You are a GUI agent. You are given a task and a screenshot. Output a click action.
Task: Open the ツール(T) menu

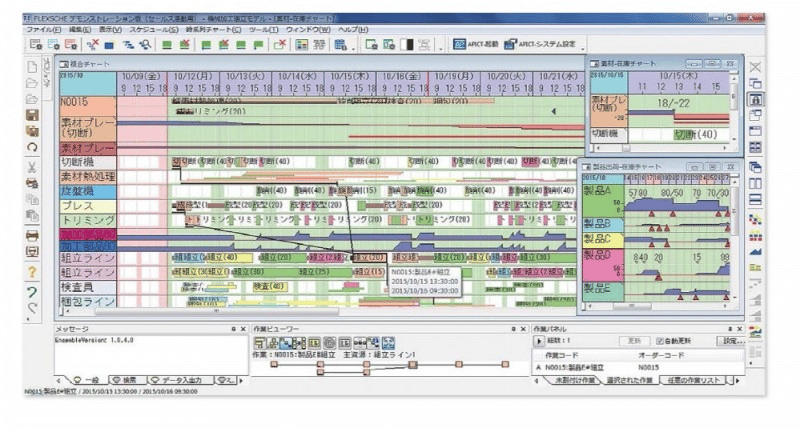tap(263, 30)
